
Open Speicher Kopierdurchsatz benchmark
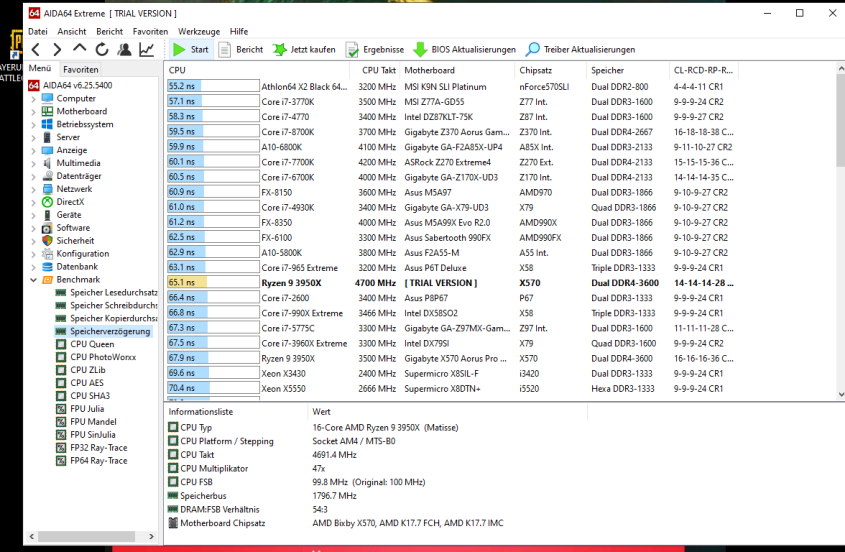click(107, 318)
